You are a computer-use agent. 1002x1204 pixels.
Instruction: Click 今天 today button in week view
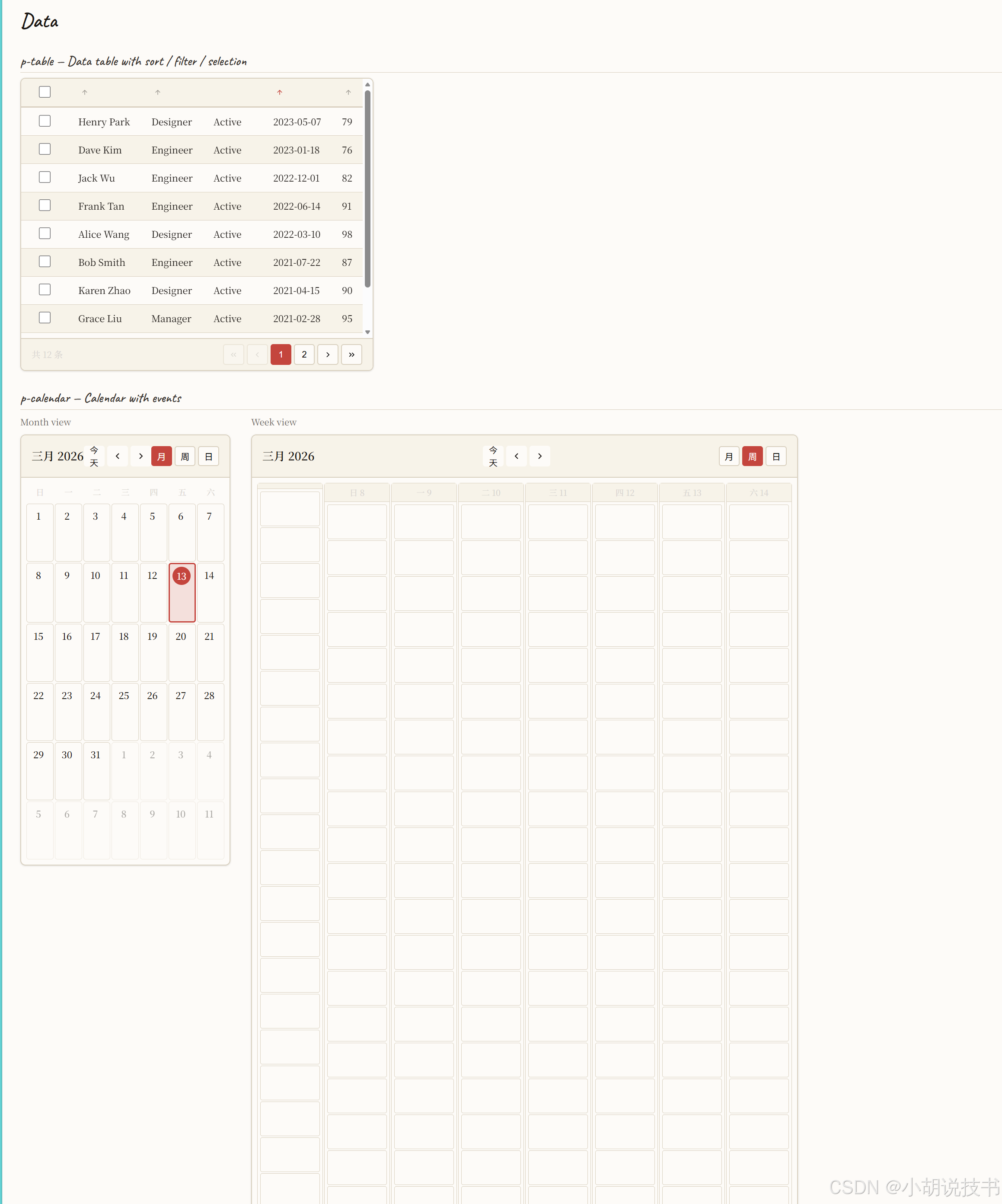point(493,457)
